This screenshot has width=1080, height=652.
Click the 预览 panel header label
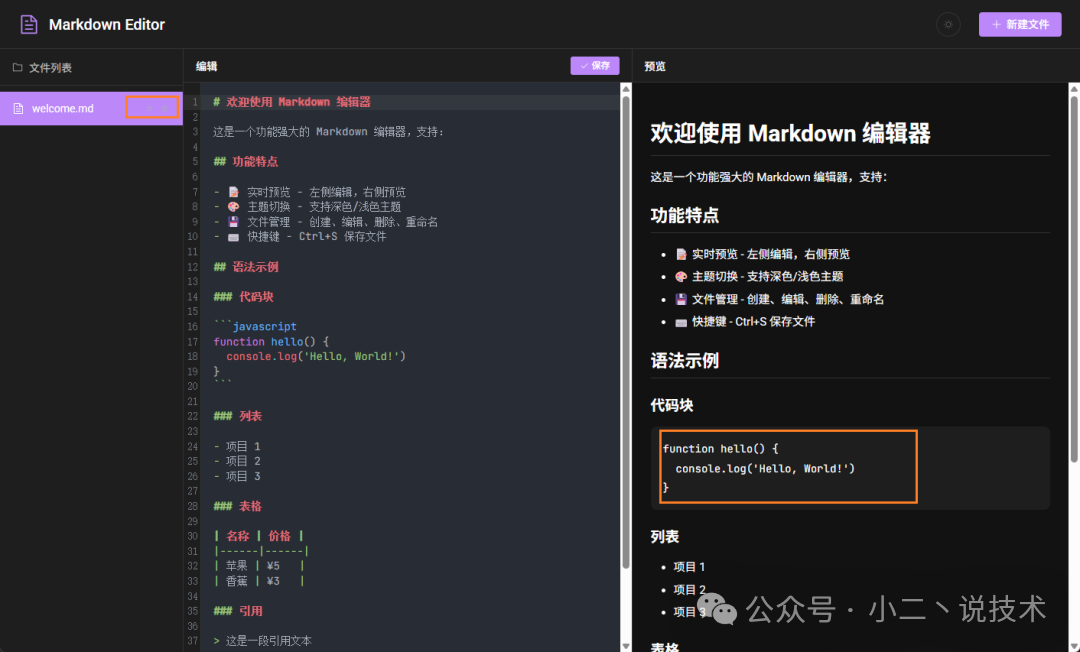pos(655,66)
